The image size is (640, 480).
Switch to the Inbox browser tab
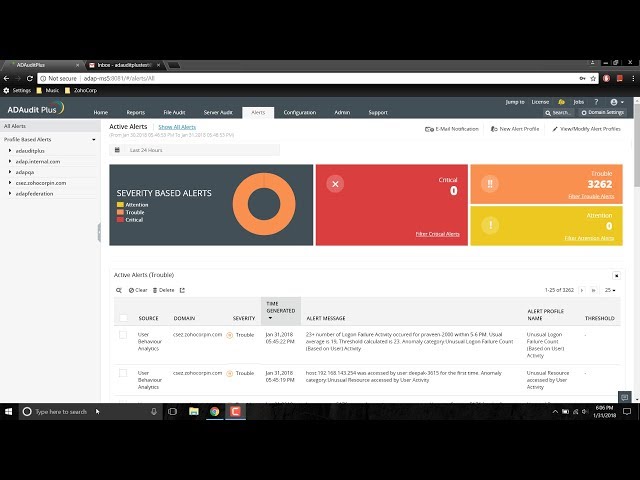(124, 65)
